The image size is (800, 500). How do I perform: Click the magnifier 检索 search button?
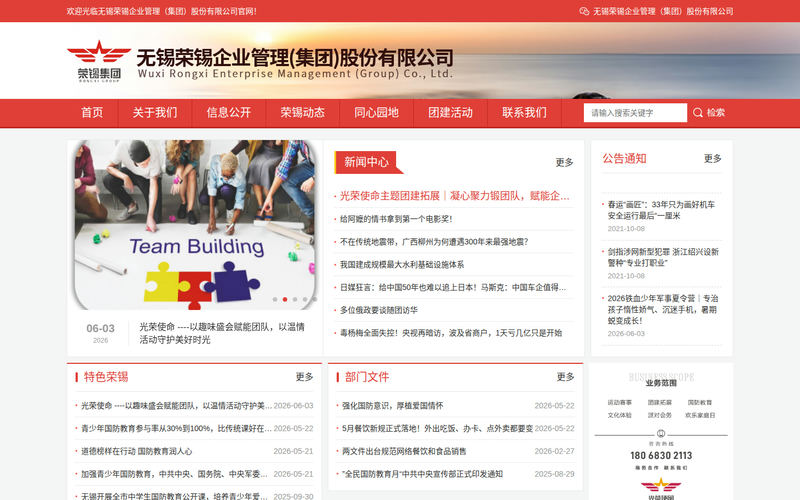(x=709, y=113)
